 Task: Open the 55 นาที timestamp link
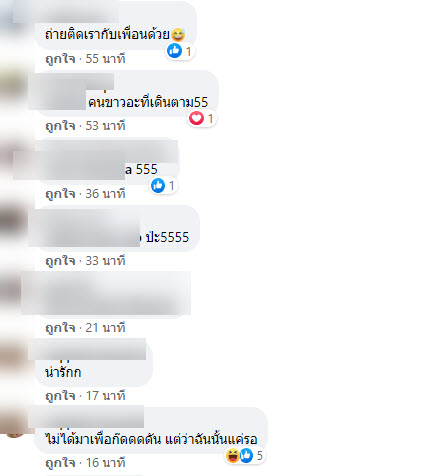(x=105, y=59)
